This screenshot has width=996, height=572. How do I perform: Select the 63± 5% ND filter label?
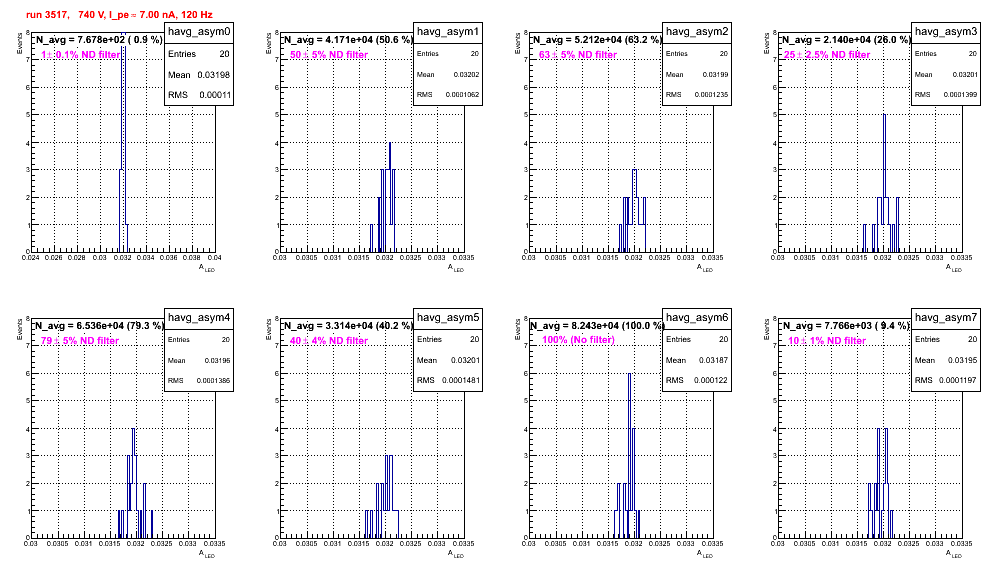pos(578,55)
